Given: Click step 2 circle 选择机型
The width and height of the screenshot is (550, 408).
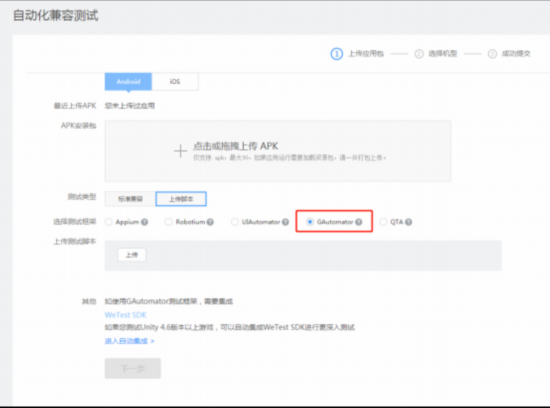Looking at the screenshot, I should (x=419, y=54).
